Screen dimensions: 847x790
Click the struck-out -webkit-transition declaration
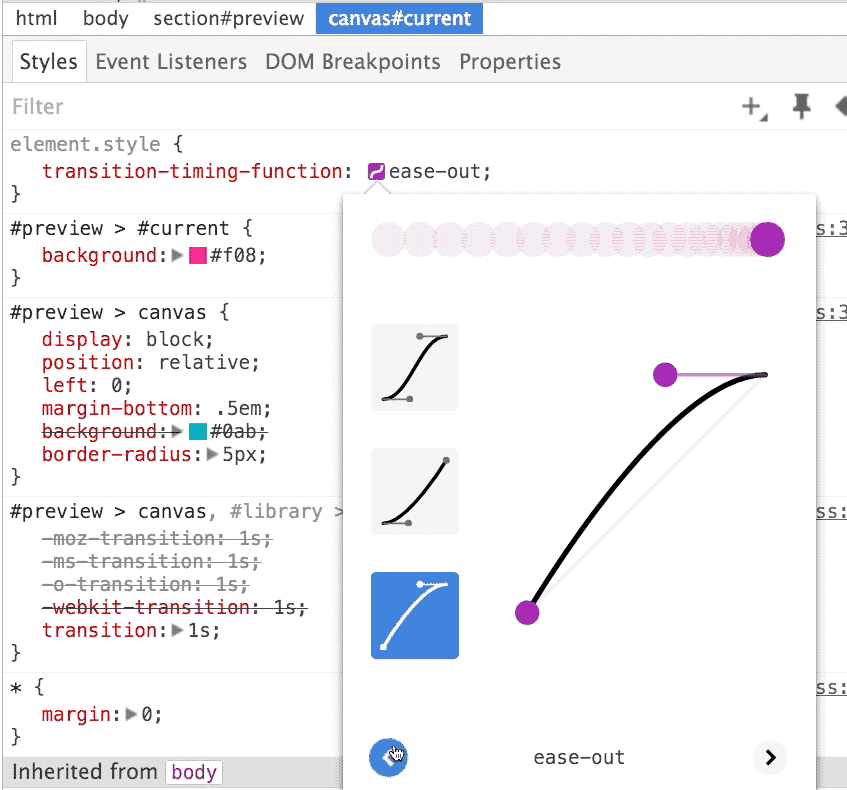tap(174, 607)
